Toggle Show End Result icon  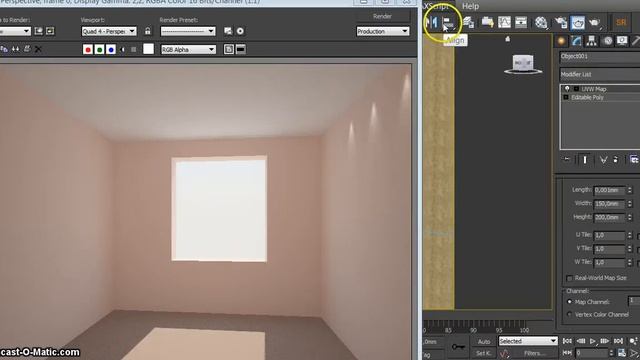(584, 160)
